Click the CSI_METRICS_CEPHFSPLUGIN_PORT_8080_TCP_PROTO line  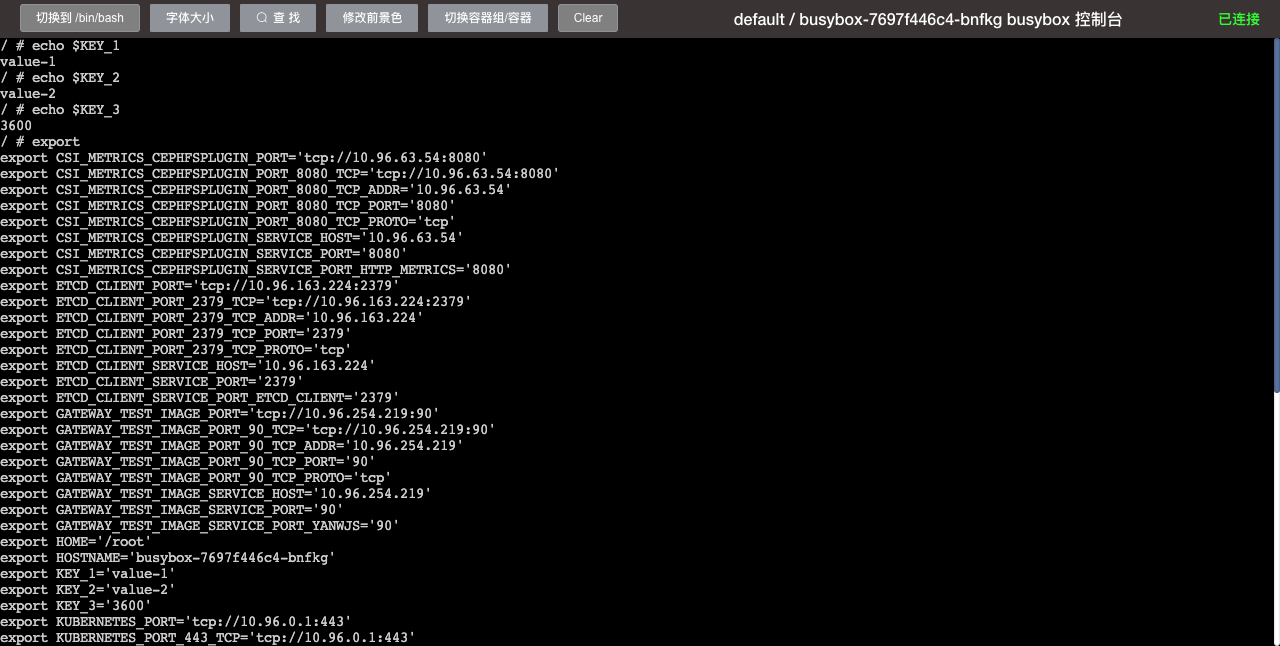click(x=228, y=222)
